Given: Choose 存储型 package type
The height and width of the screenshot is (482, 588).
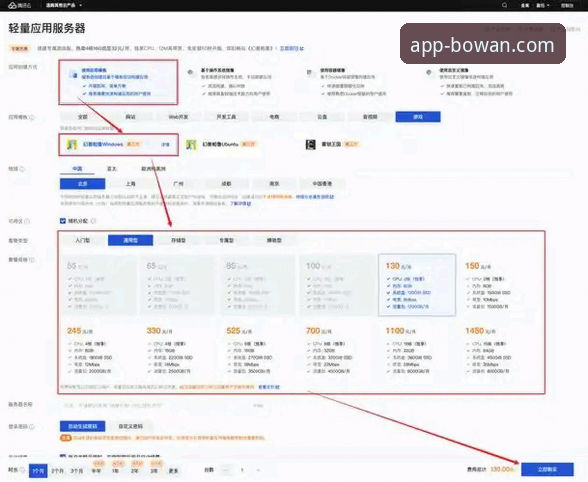Looking at the screenshot, I should coord(178,240).
